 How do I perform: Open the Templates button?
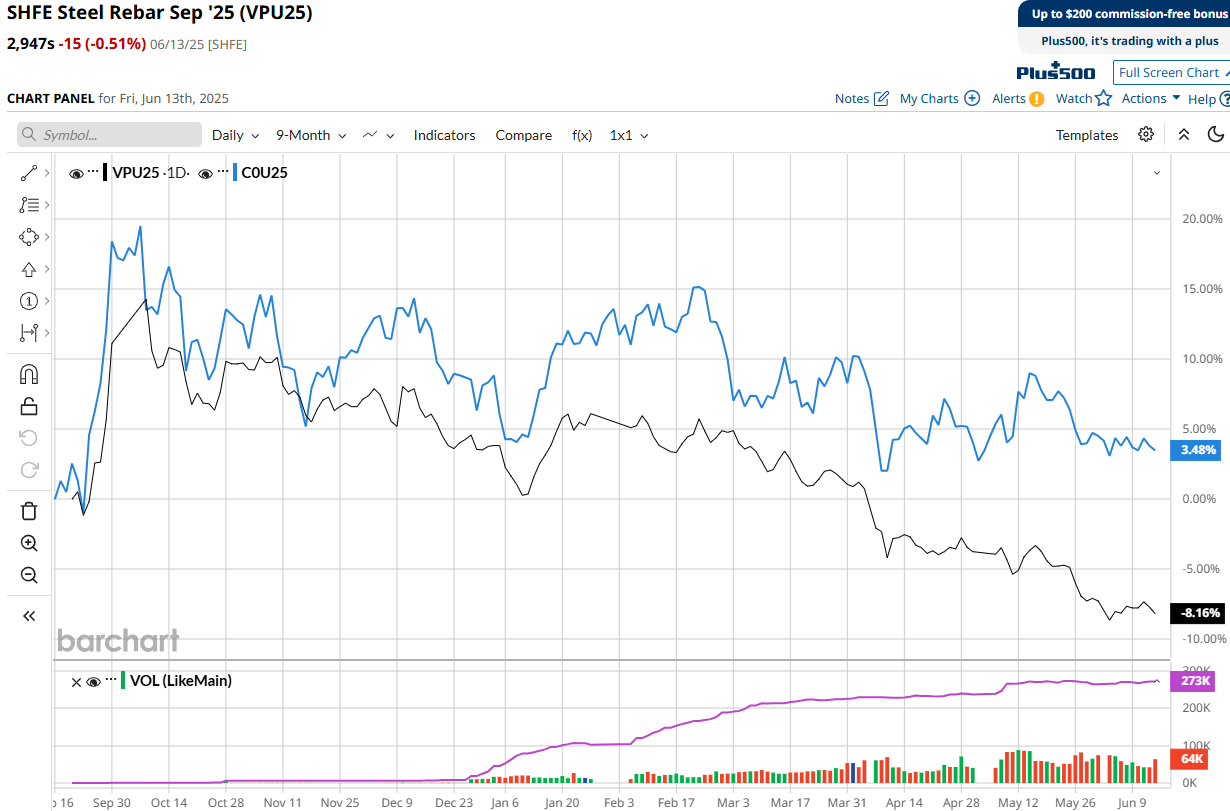point(1086,135)
